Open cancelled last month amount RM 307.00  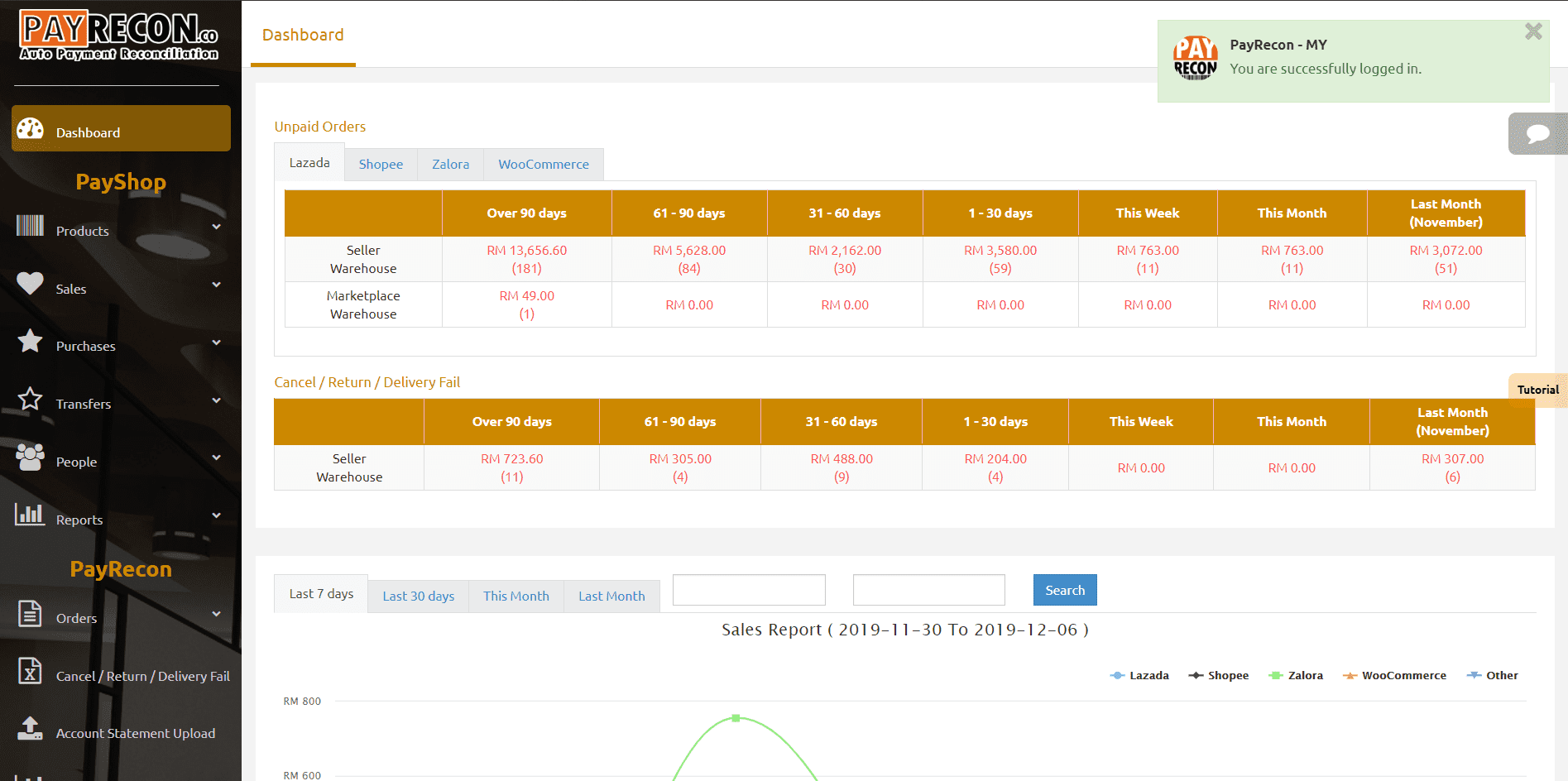[x=1452, y=467]
